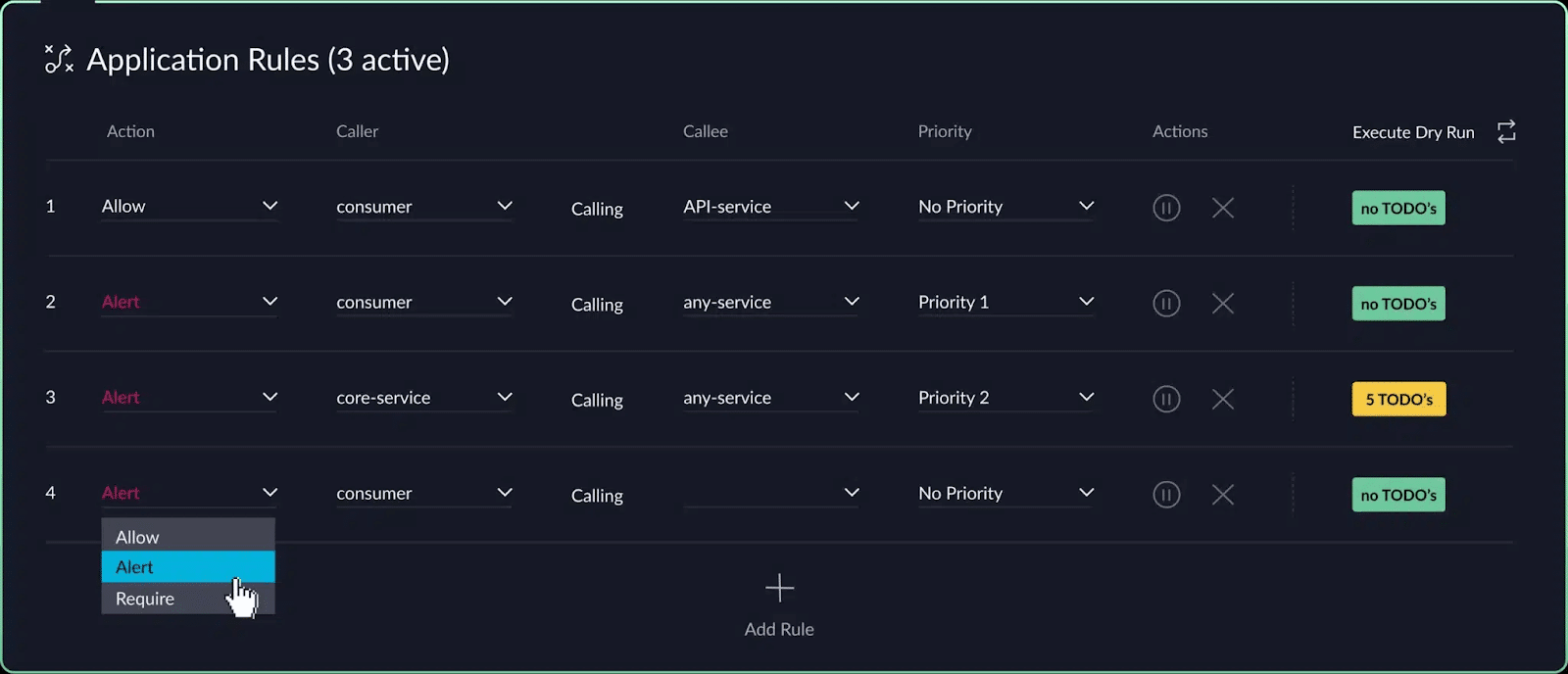The height and width of the screenshot is (674, 1568).
Task: Click the refresh icon beside Execute Dry Run
Action: coord(1506,130)
